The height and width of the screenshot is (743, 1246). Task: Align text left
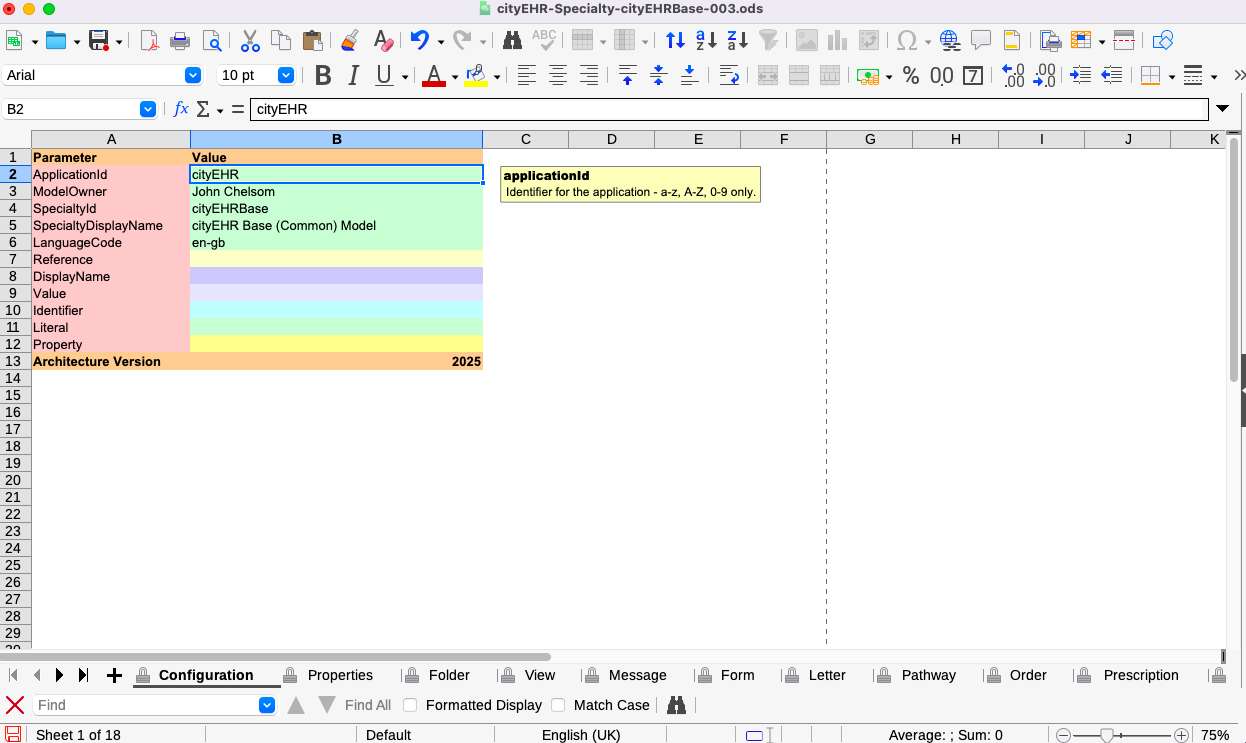tap(527, 75)
